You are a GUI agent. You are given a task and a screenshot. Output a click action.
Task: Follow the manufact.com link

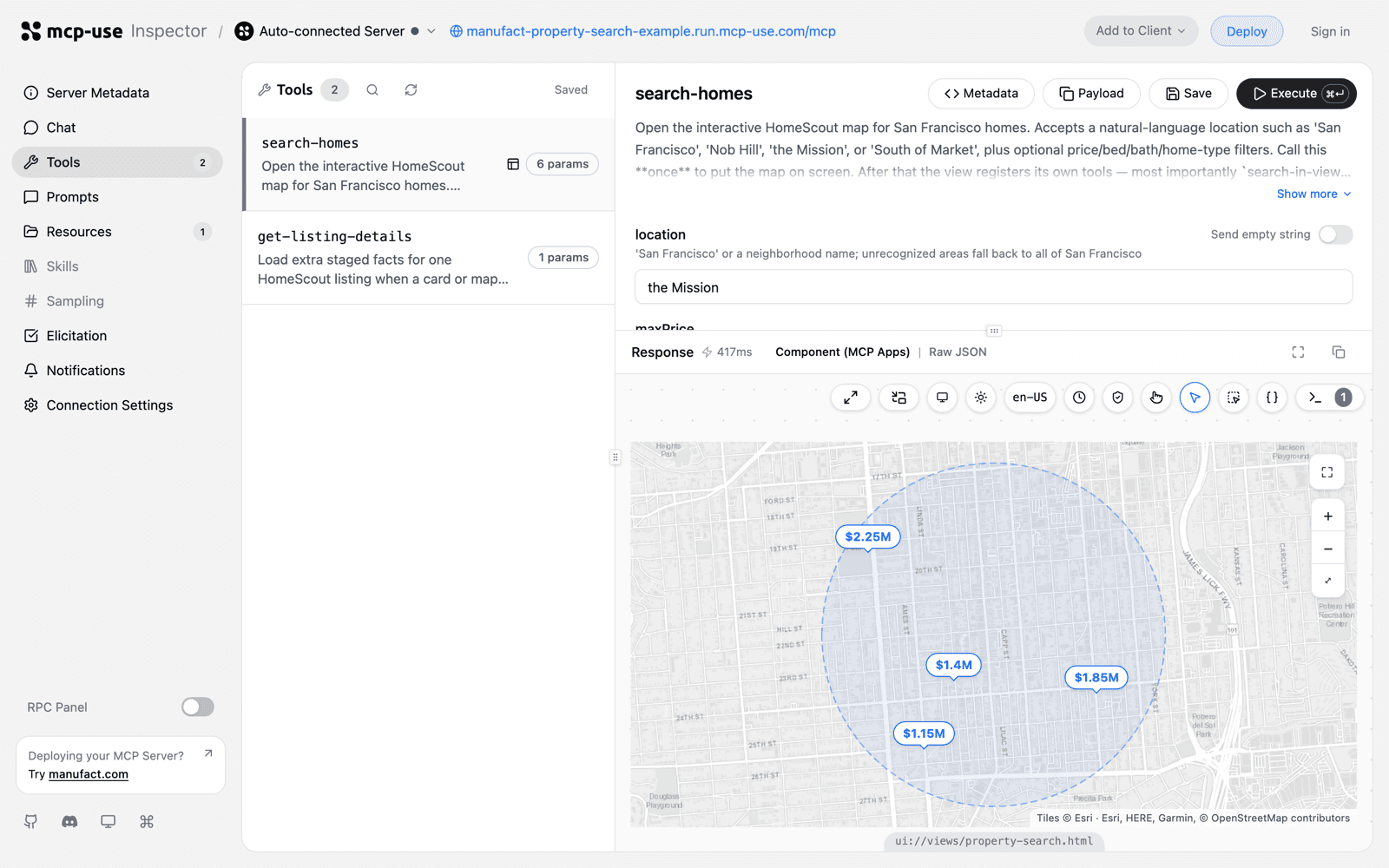89,774
